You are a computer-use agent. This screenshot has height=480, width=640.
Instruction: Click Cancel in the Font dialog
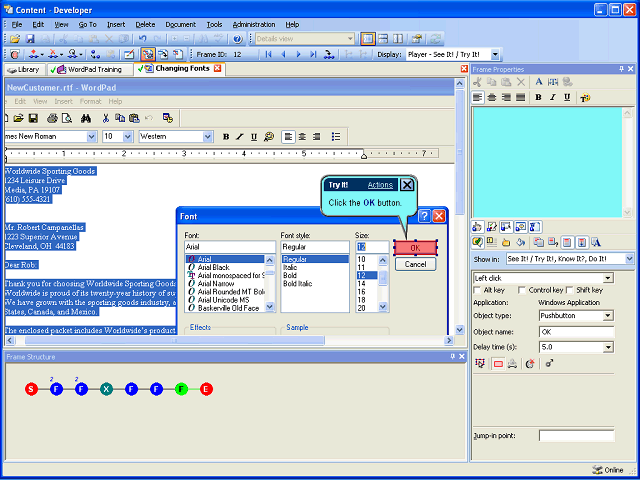coord(415,264)
